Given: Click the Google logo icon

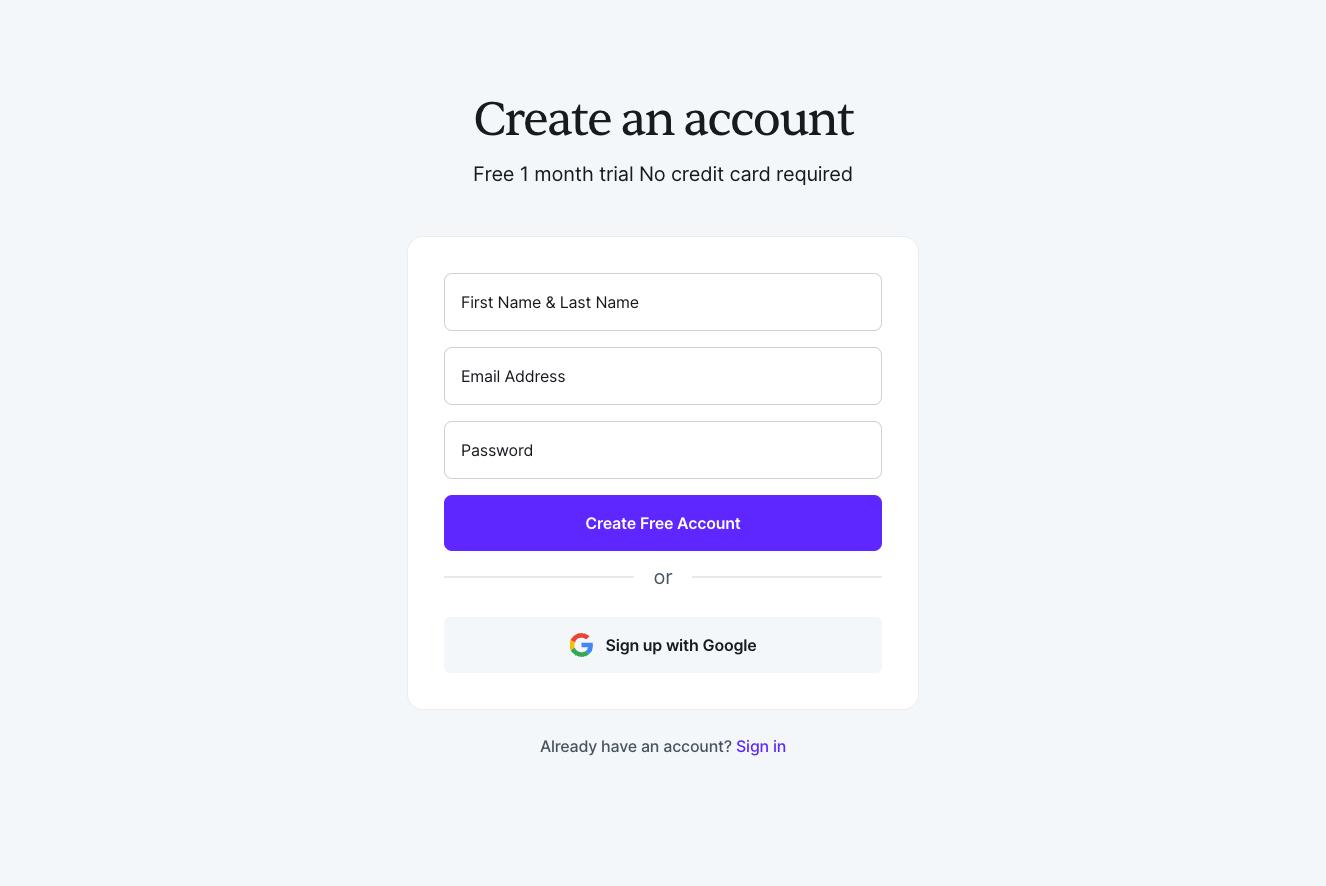Looking at the screenshot, I should point(581,645).
